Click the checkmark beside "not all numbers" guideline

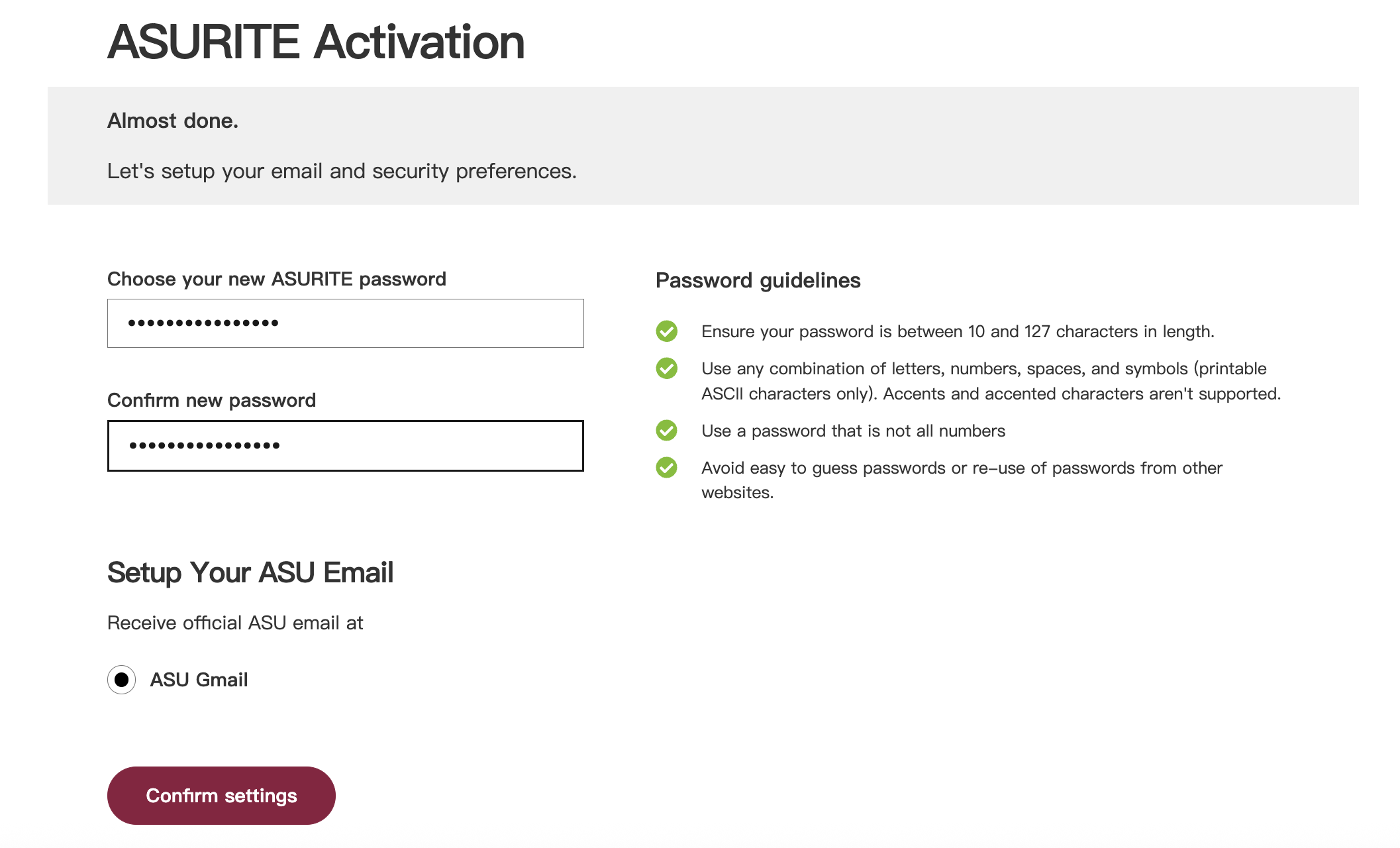pyautogui.click(x=666, y=431)
